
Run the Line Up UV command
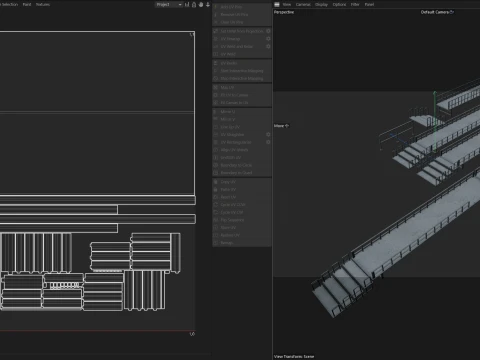coord(242,127)
